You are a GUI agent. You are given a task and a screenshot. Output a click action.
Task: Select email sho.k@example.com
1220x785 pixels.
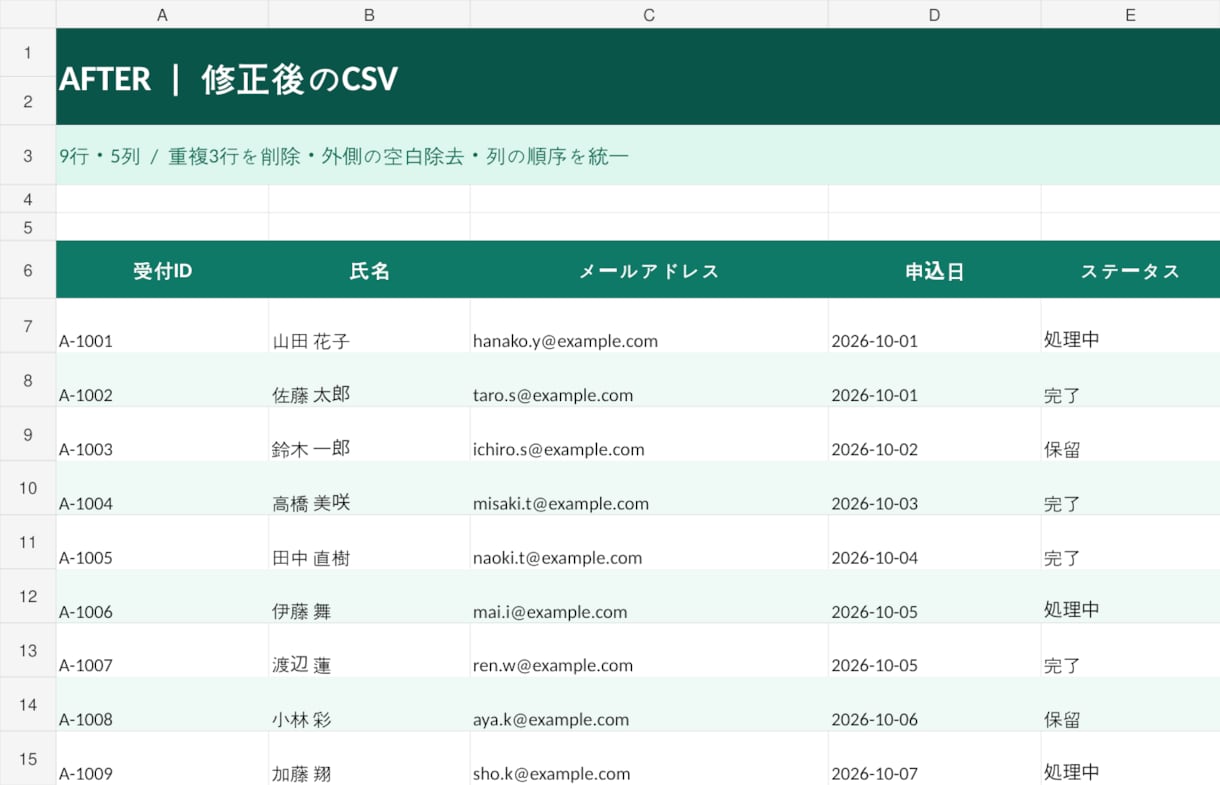point(649,758)
